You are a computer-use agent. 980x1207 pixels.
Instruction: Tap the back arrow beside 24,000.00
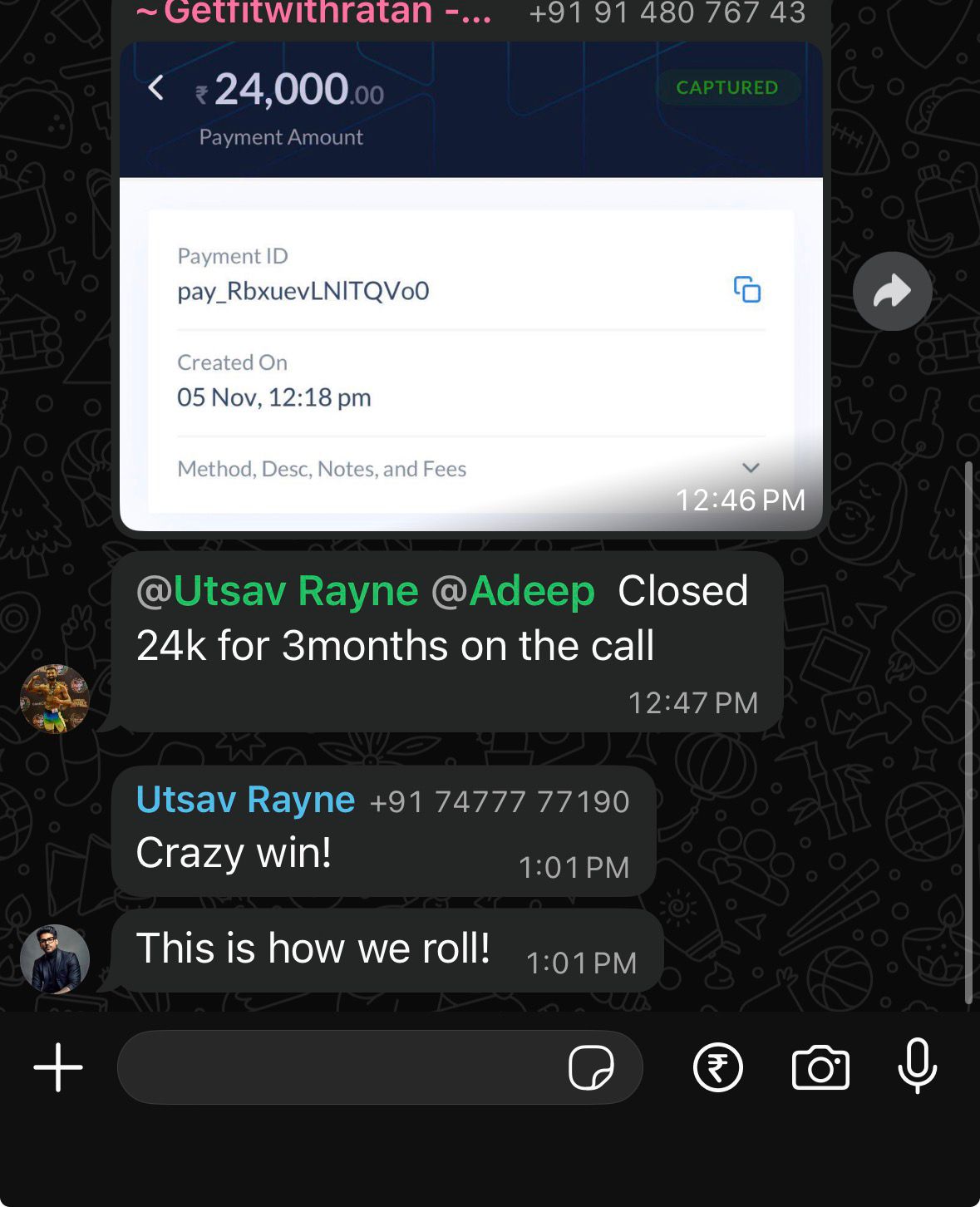point(156,87)
